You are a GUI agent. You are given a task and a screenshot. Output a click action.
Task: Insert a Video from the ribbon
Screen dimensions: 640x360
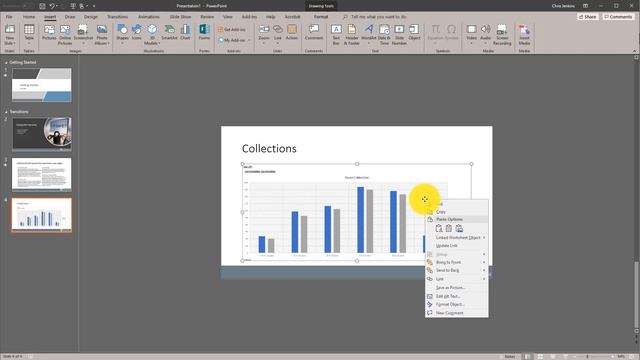click(471, 34)
